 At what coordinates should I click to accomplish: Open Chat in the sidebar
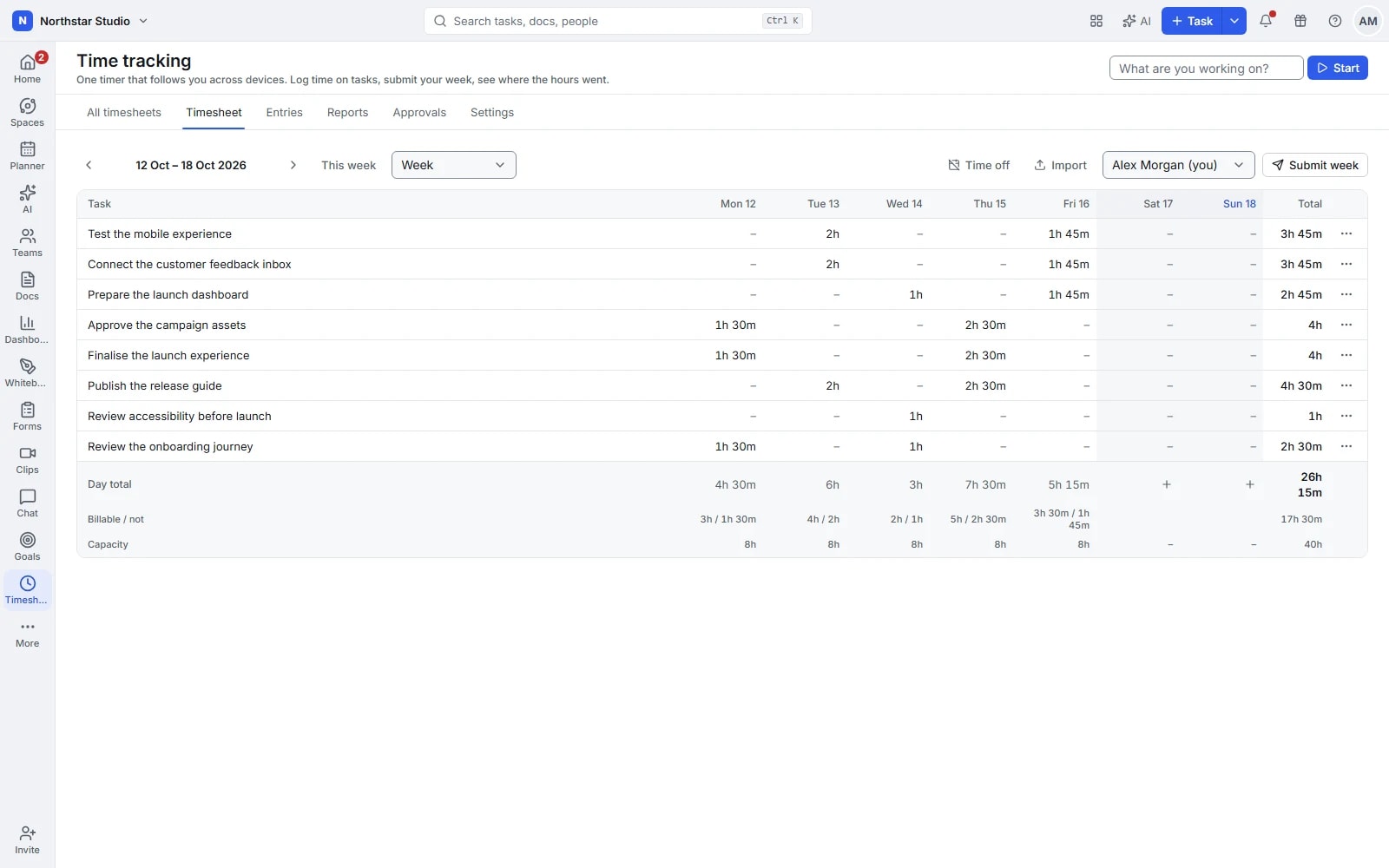(27, 503)
